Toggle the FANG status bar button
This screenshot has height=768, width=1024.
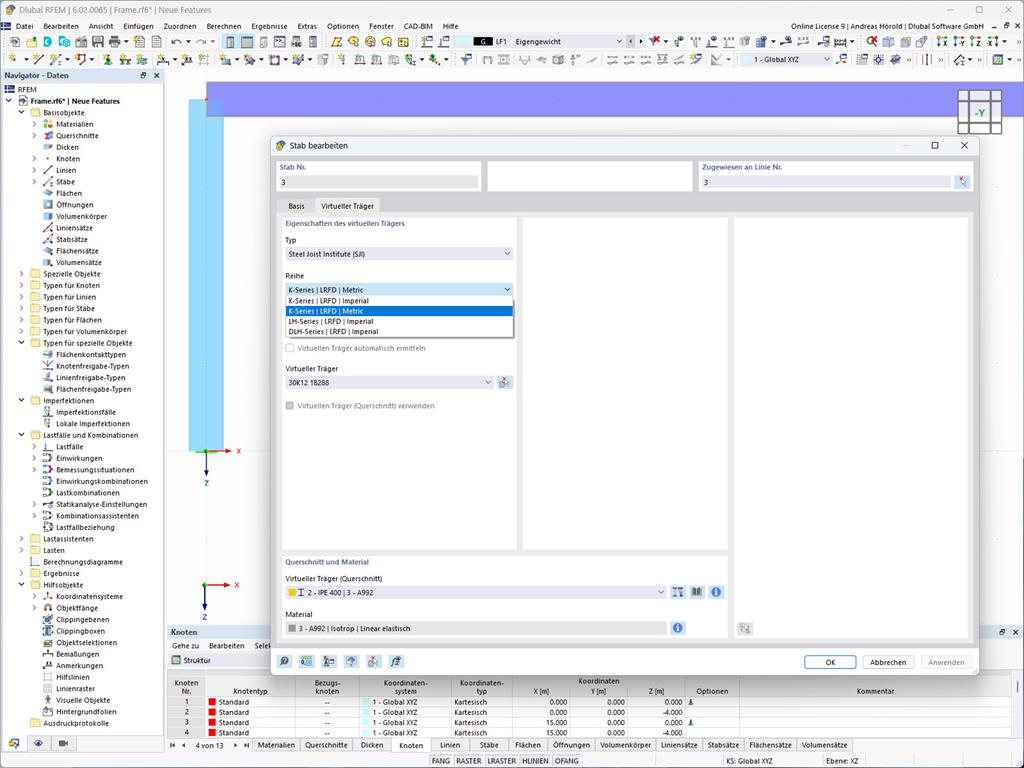pyautogui.click(x=441, y=761)
